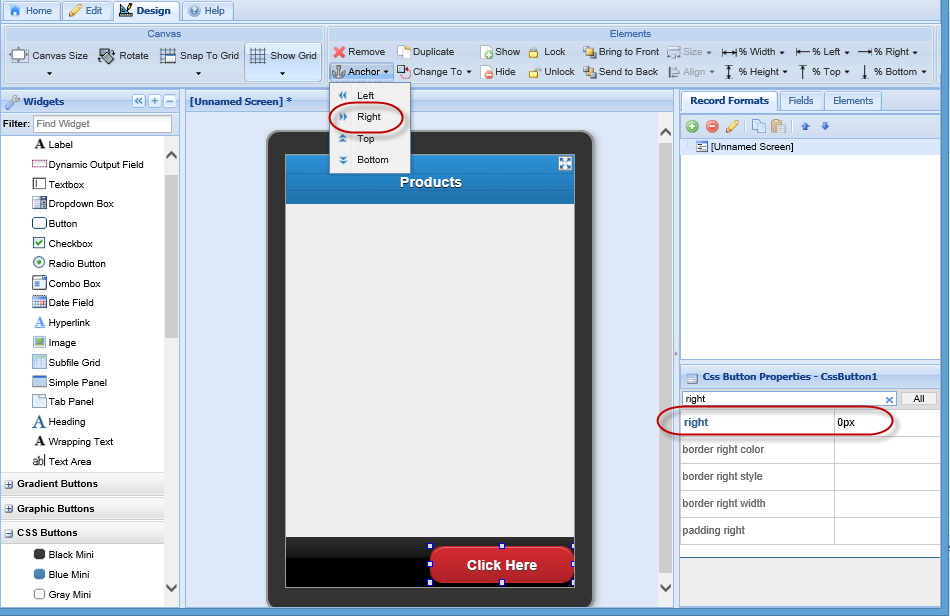950x616 pixels.
Task: Click the Rotate canvas tool
Action: [x=124, y=56]
